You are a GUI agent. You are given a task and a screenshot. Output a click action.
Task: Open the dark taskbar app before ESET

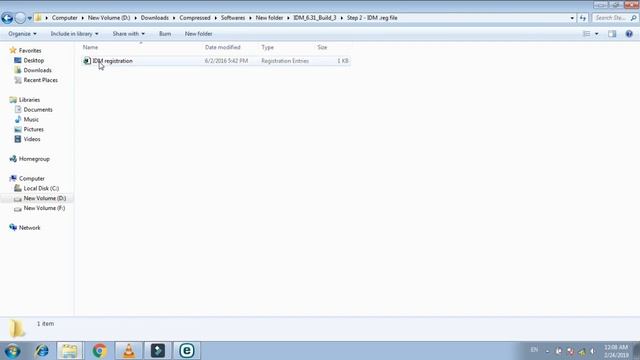pyautogui.click(x=158, y=351)
